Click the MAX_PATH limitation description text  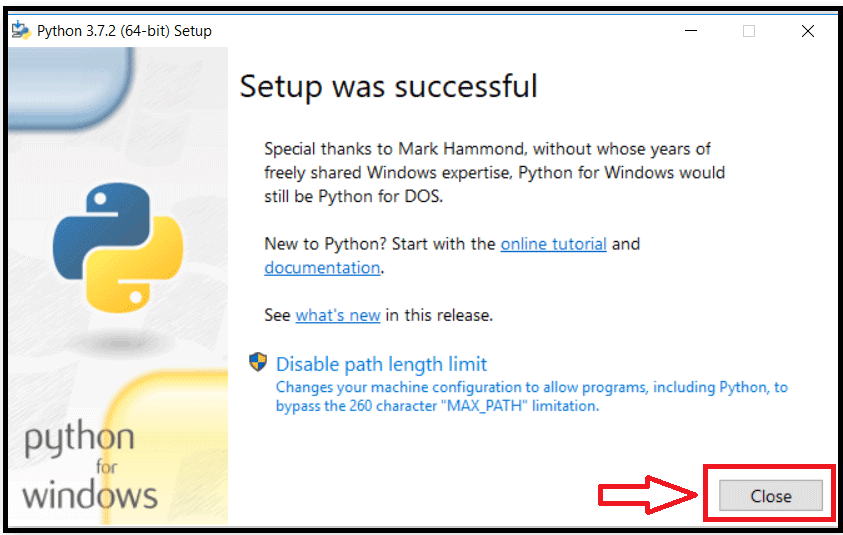click(x=531, y=396)
